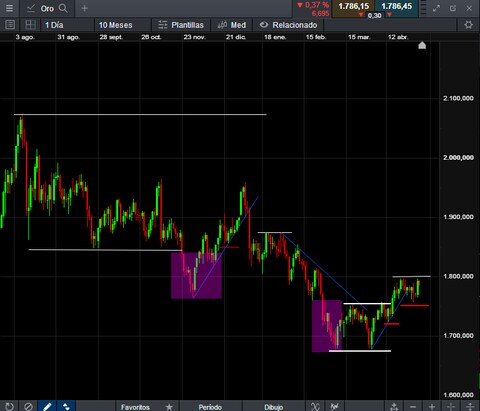Toggle the up-down arrows tool

(66, 406)
